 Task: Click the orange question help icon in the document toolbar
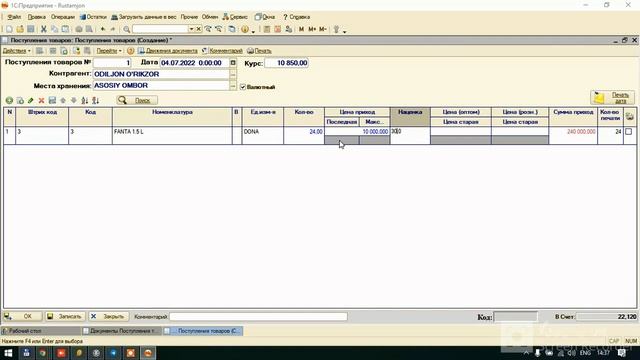(131, 51)
